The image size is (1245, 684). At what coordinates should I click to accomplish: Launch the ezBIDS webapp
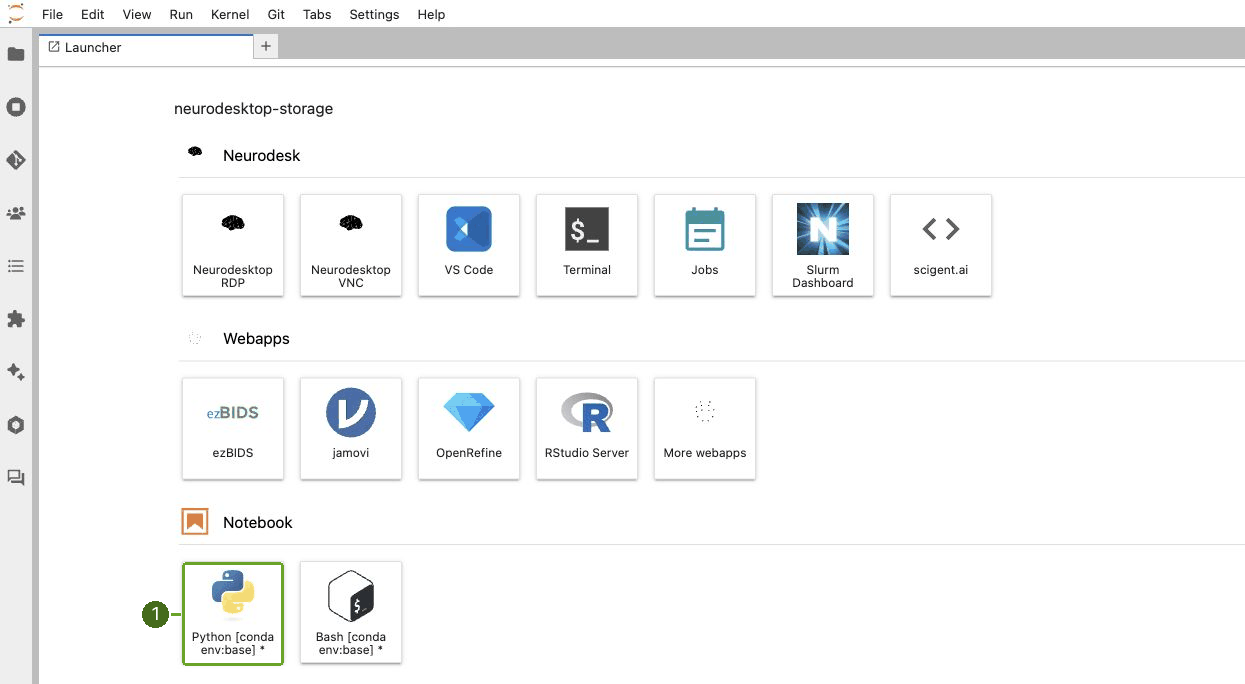point(233,428)
